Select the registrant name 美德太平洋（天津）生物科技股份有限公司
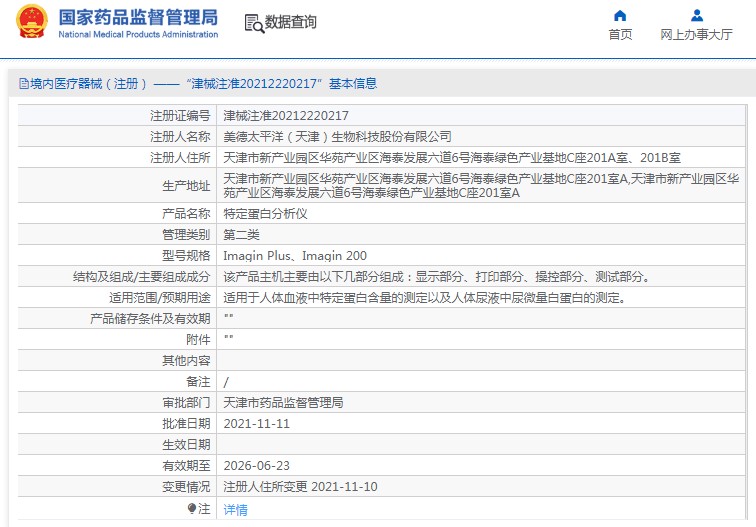 click(337, 137)
